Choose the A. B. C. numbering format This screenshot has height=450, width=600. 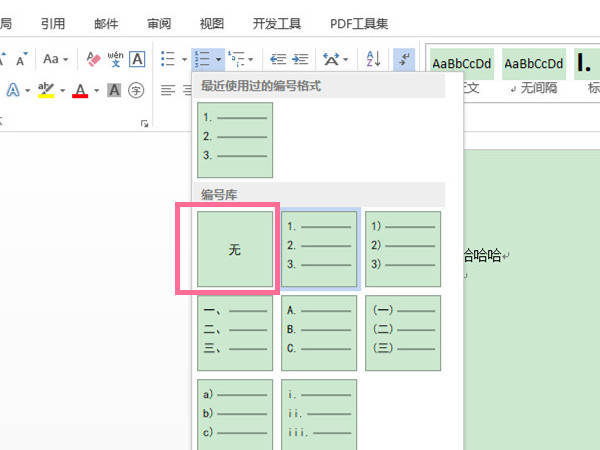319,334
